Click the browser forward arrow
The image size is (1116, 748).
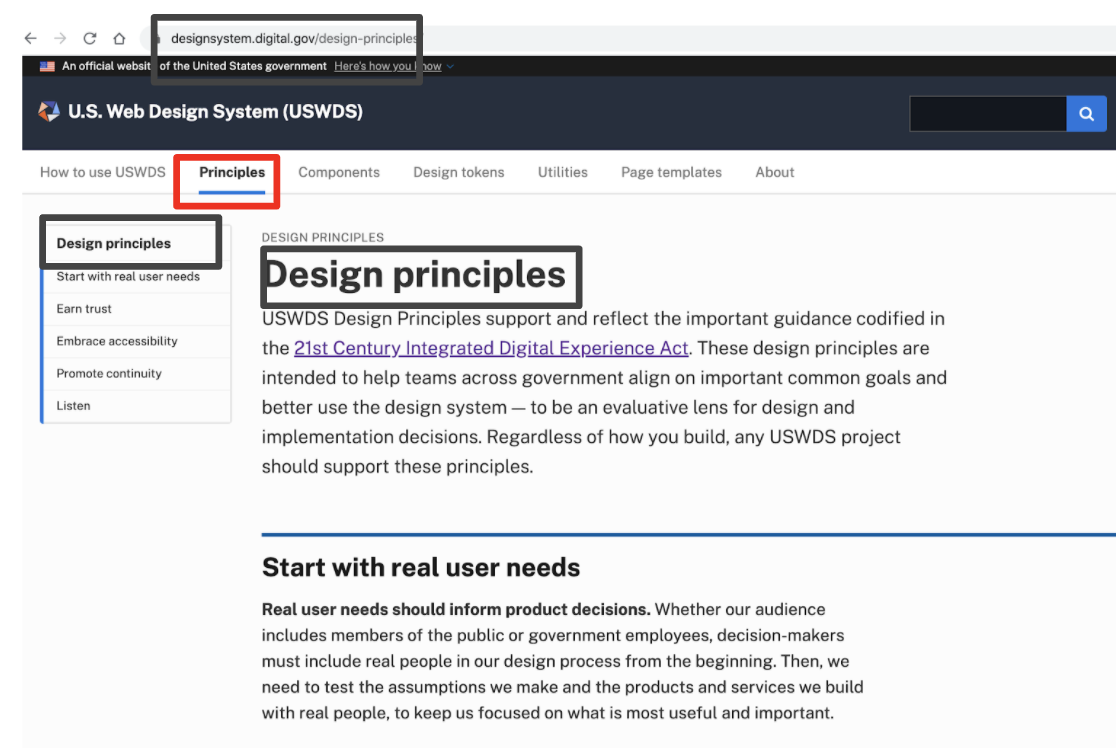click(x=60, y=38)
